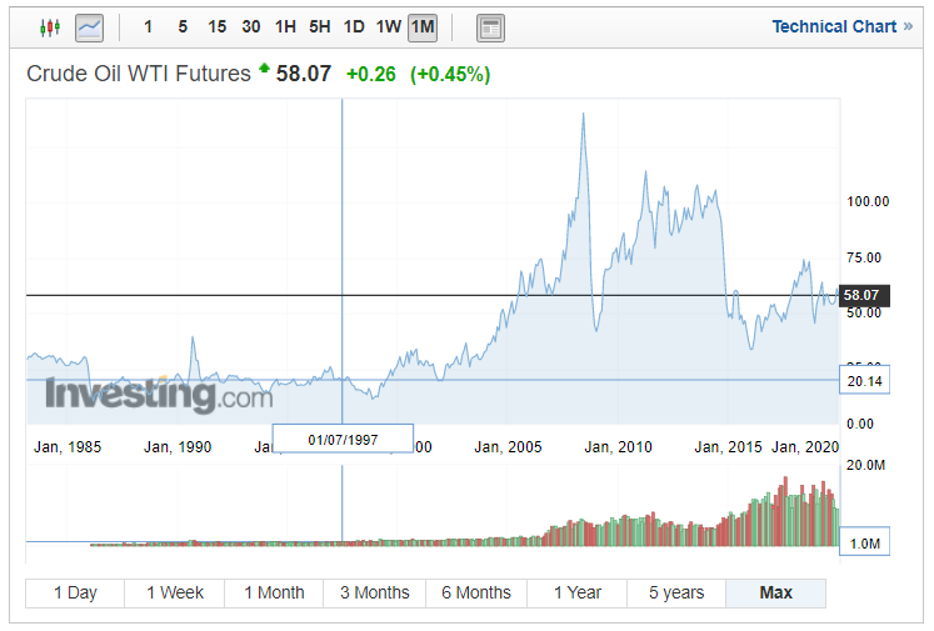Show the 1 Week time range
Image resolution: width=934 pixels, height=631 pixels.
[x=175, y=593]
